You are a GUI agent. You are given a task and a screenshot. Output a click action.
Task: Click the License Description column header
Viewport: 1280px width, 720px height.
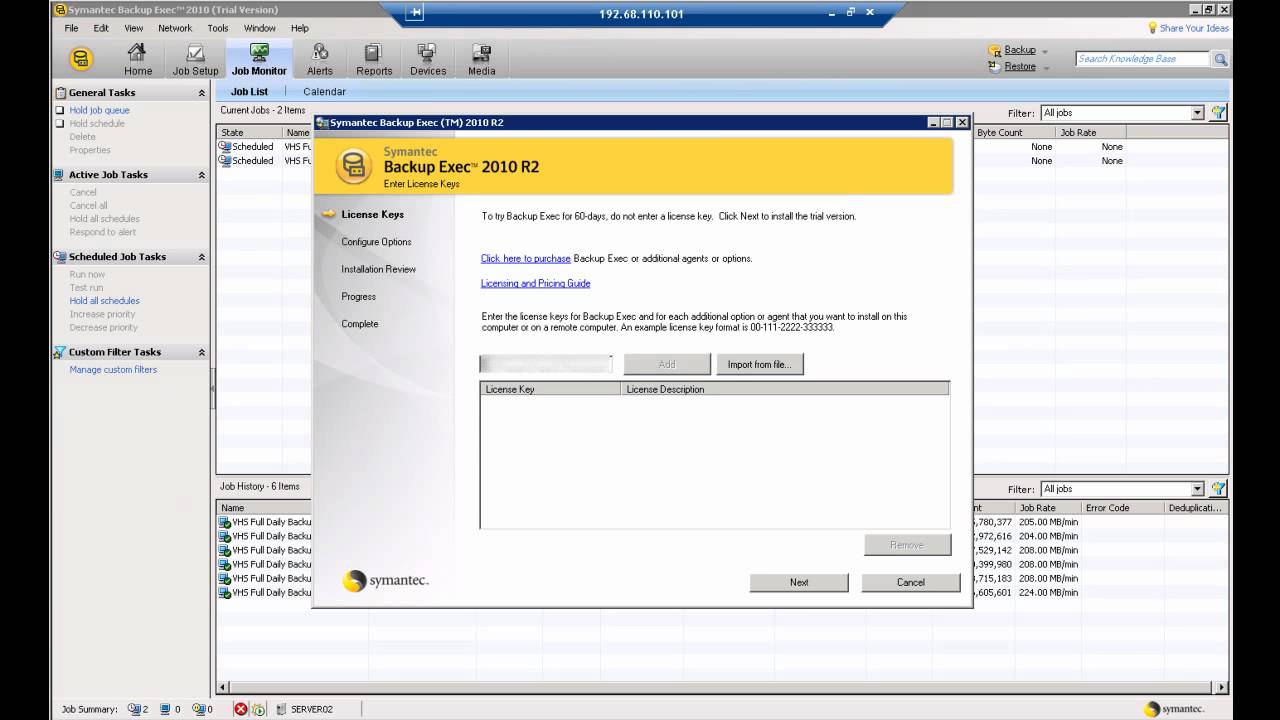click(785, 389)
